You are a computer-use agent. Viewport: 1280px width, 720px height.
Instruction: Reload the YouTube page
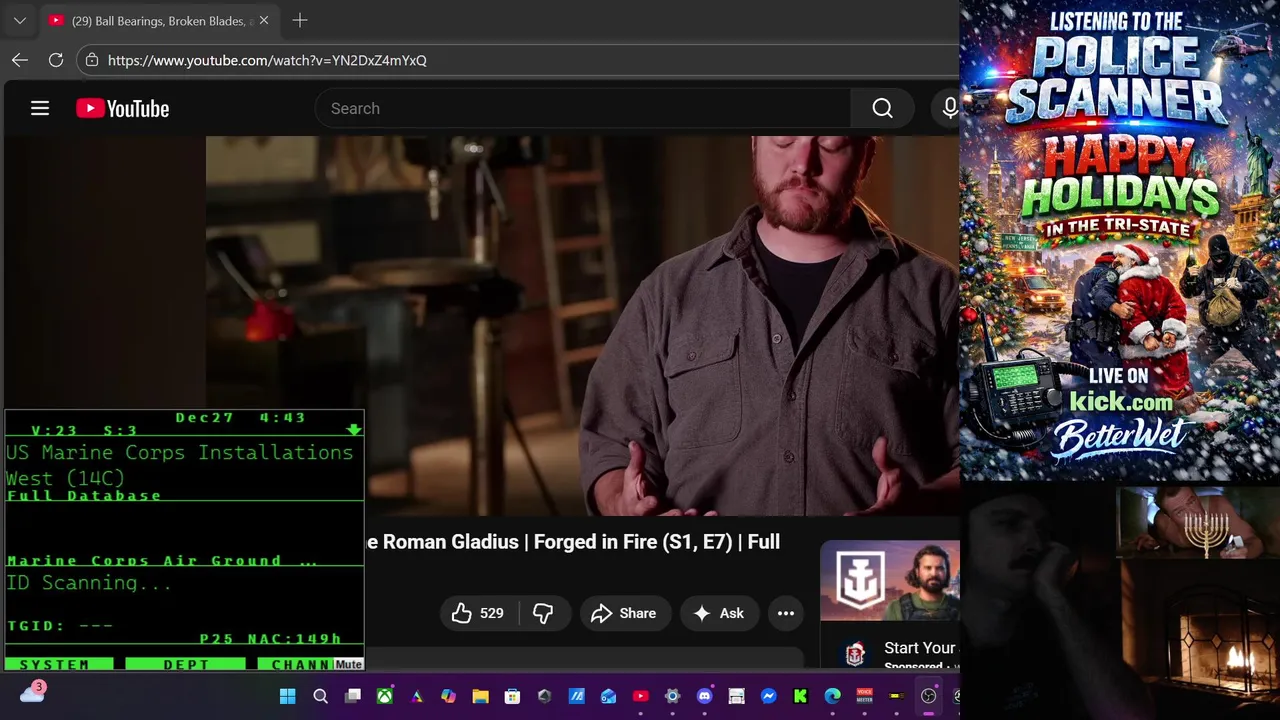(x=56, y=60)
